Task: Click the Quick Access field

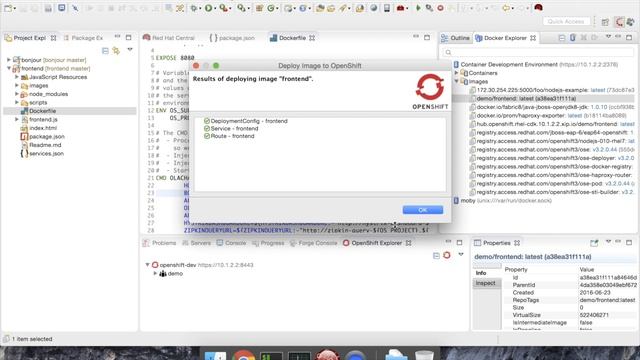Action: pyautogui.click(x=566, y=21)
